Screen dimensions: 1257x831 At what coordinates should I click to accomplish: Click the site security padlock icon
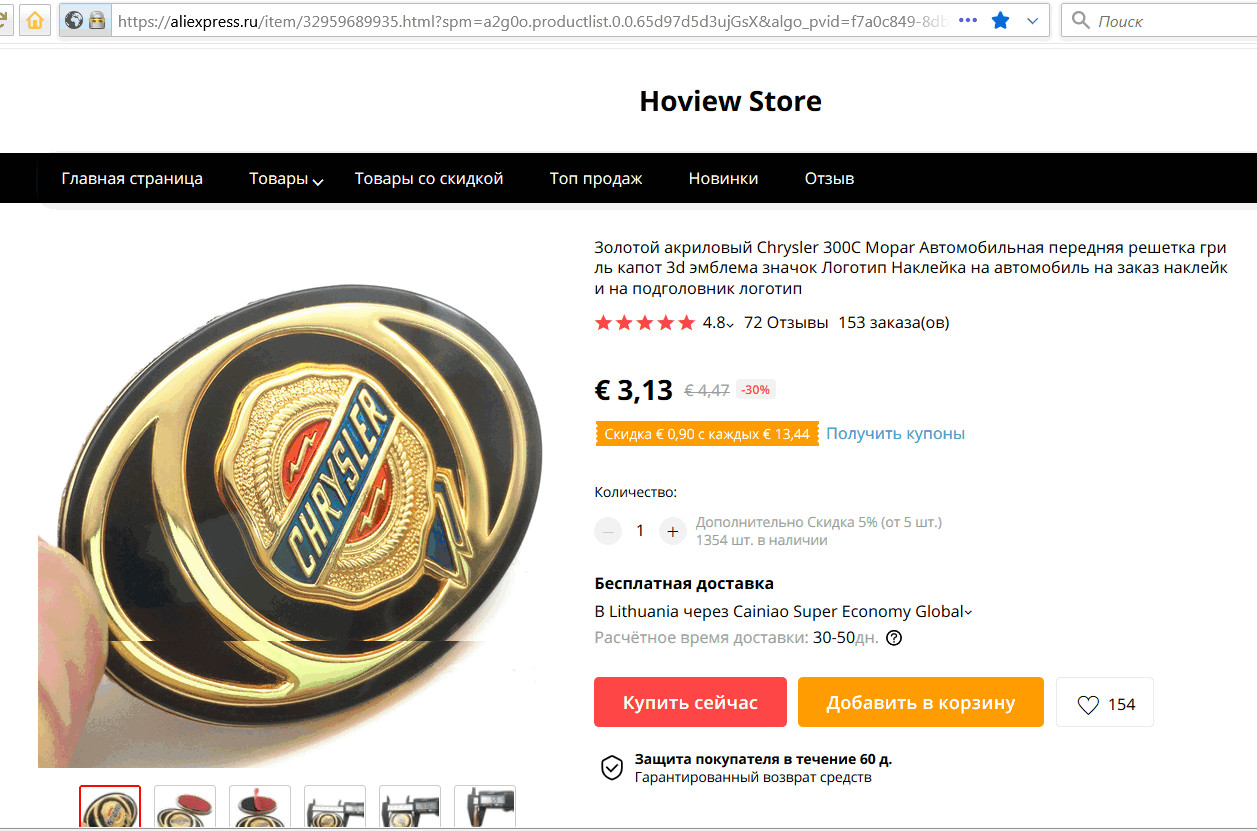97,20
